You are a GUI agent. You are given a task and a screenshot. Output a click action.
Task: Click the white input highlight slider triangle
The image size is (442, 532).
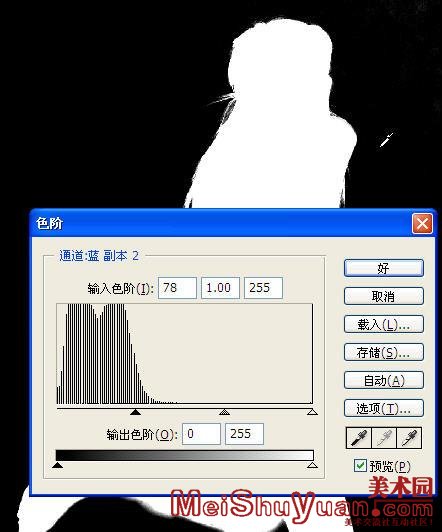click(x=312, y=412)
